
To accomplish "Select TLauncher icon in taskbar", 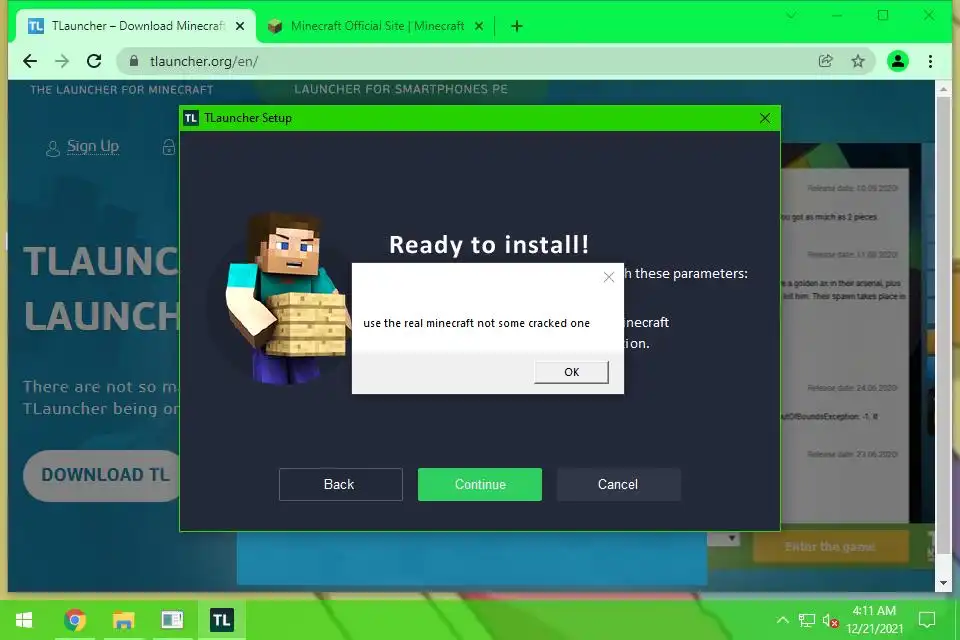I will [x=222, y=620].
